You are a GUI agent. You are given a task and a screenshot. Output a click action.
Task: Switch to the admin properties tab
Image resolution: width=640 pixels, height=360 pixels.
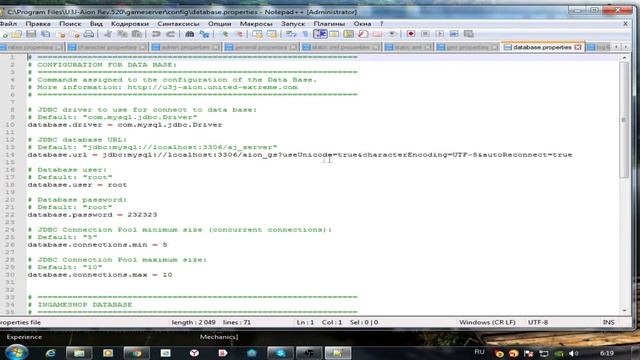click(x=185, y=47)
